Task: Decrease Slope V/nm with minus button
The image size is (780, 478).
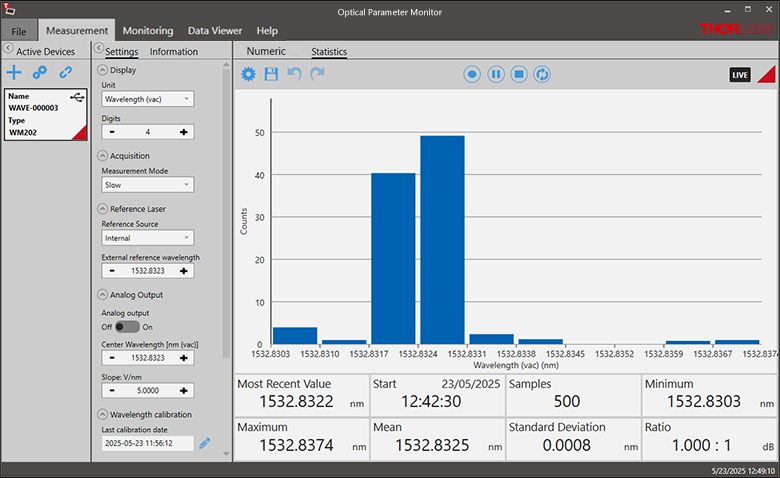Action: pyautogui.click(x=111, y=391)
